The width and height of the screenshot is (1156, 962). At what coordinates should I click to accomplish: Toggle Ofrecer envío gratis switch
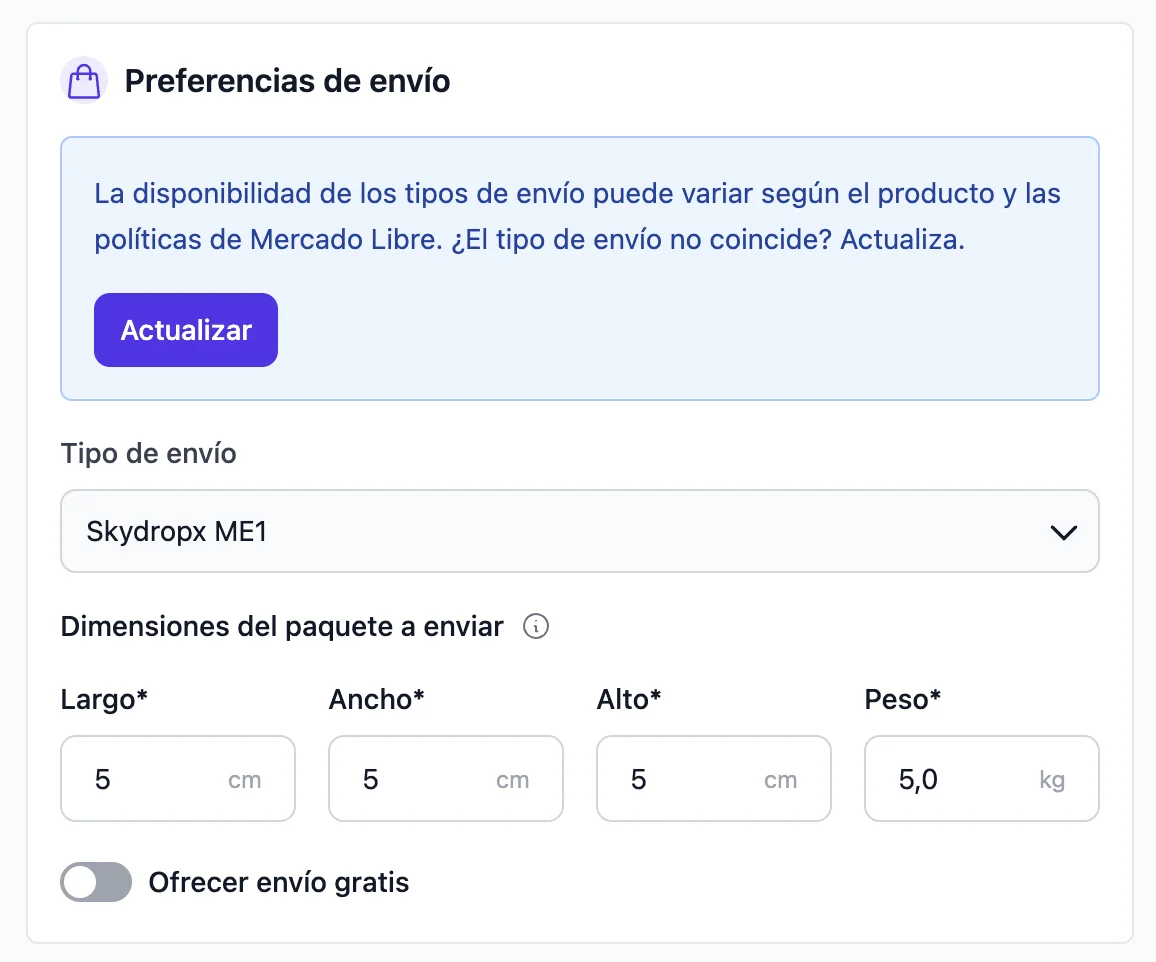96,882
